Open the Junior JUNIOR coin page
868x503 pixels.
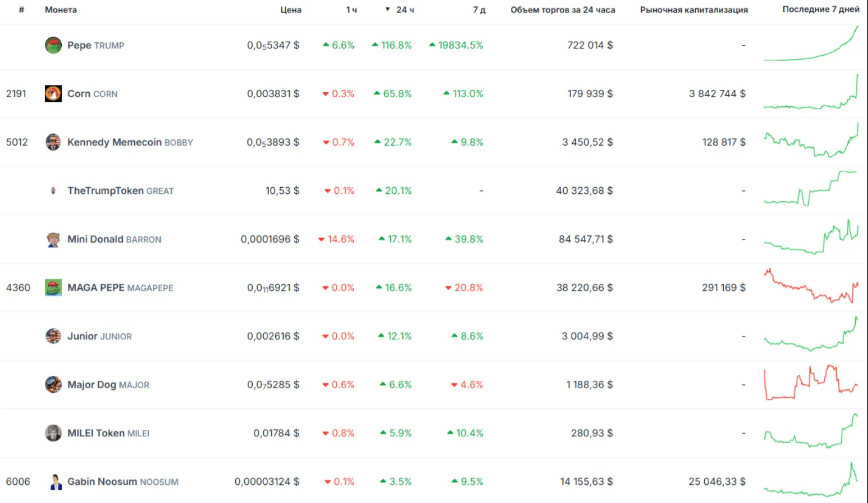[x=100, y=336]
